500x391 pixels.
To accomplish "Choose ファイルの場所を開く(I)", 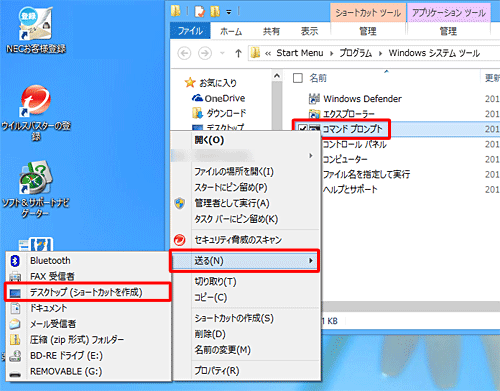I will pos(245,172).
